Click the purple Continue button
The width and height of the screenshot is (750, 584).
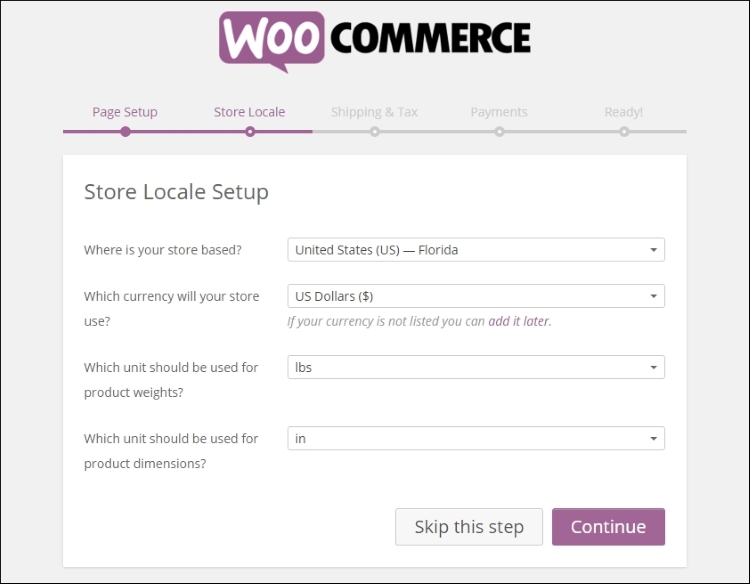[x=608, y=527]
